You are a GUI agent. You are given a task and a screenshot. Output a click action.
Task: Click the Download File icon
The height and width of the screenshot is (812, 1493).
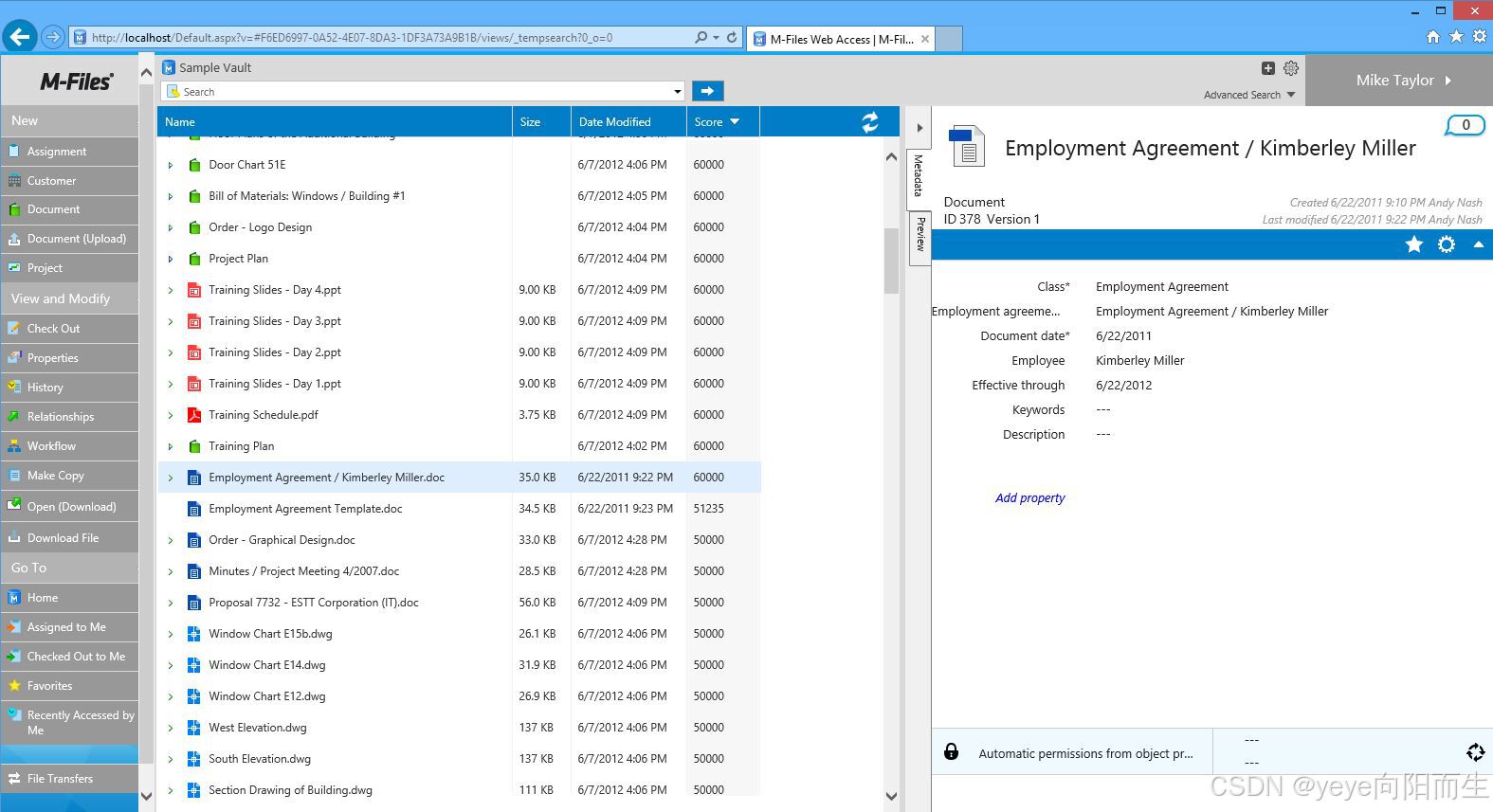coord(14,537)
